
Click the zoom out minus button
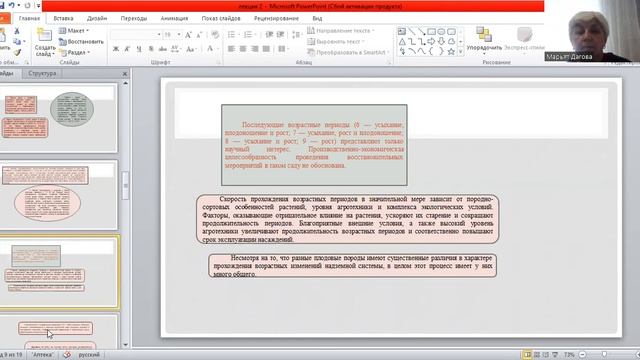coord(582,355)
